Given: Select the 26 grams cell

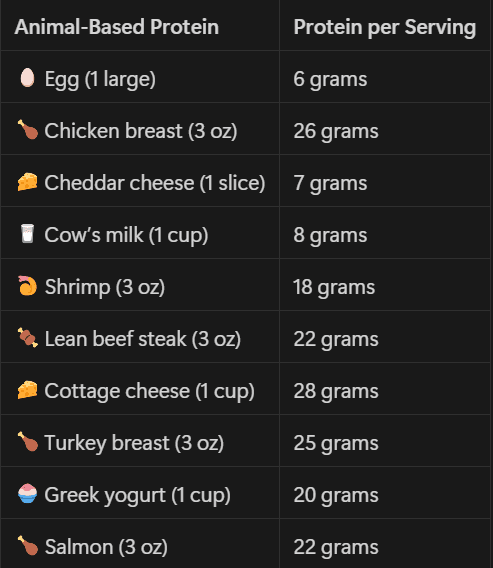Looking at the screenshot, I should (x=385, y=129).
